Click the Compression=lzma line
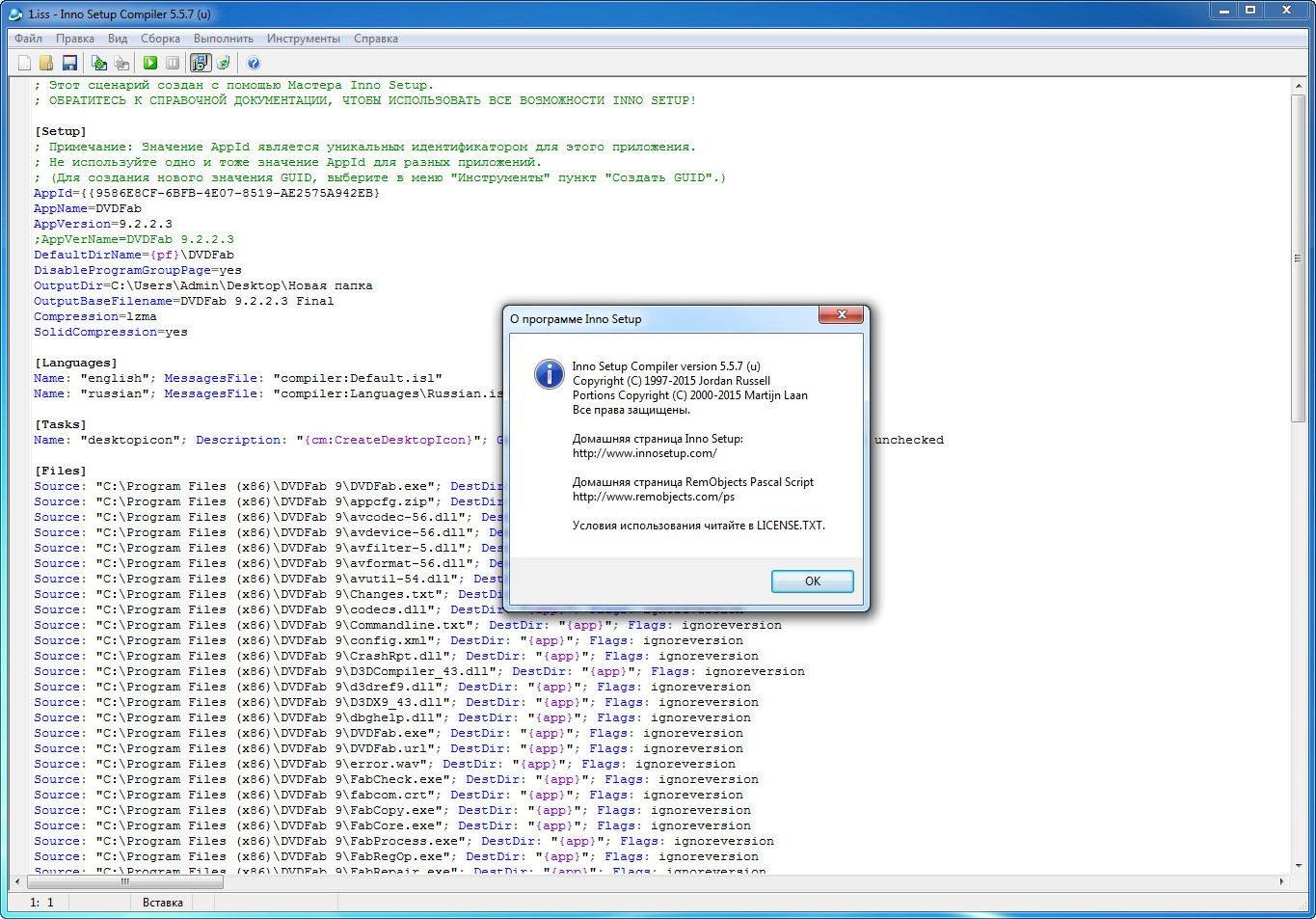 95,316
